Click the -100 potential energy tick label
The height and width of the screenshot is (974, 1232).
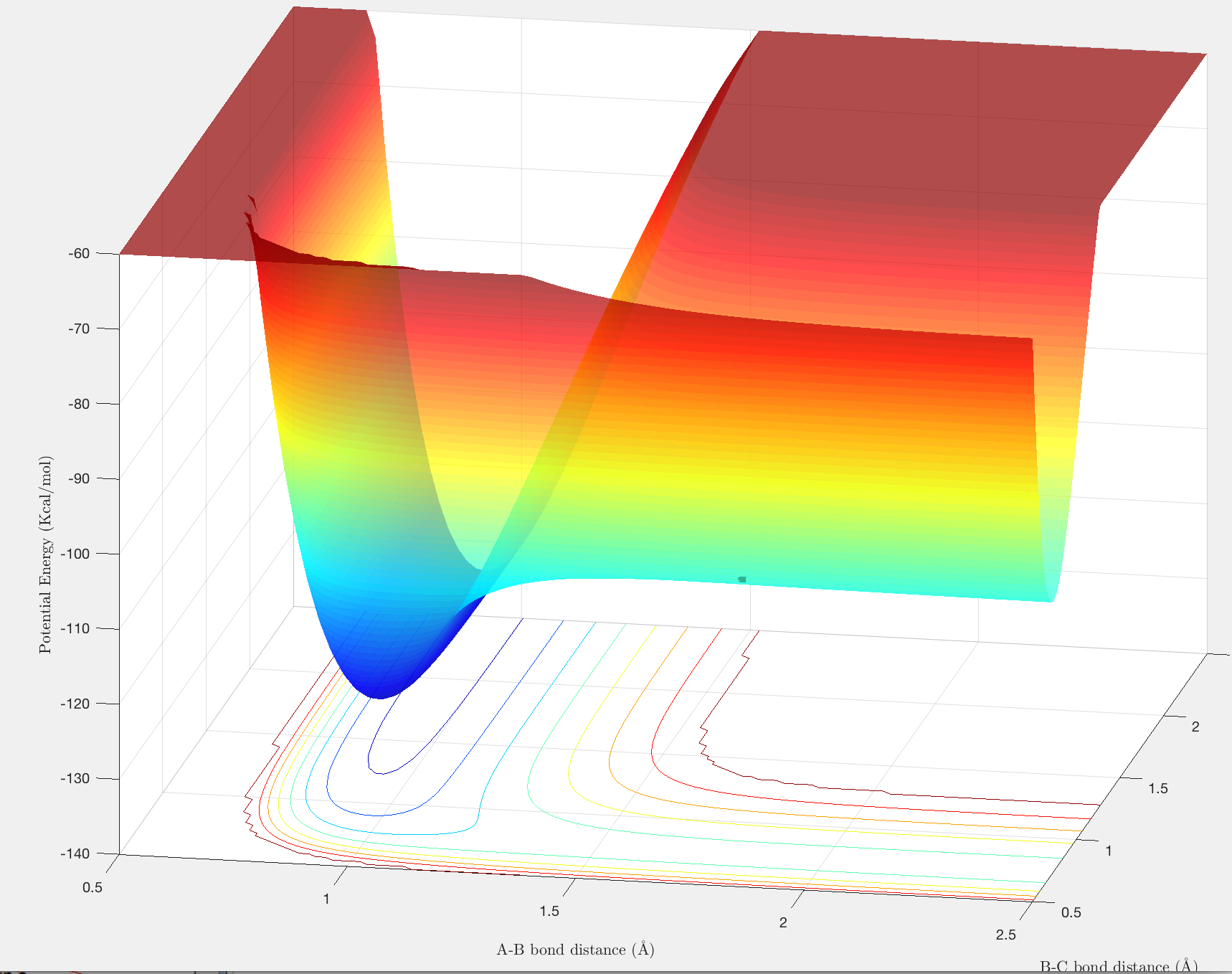click(x=76, y=554)
